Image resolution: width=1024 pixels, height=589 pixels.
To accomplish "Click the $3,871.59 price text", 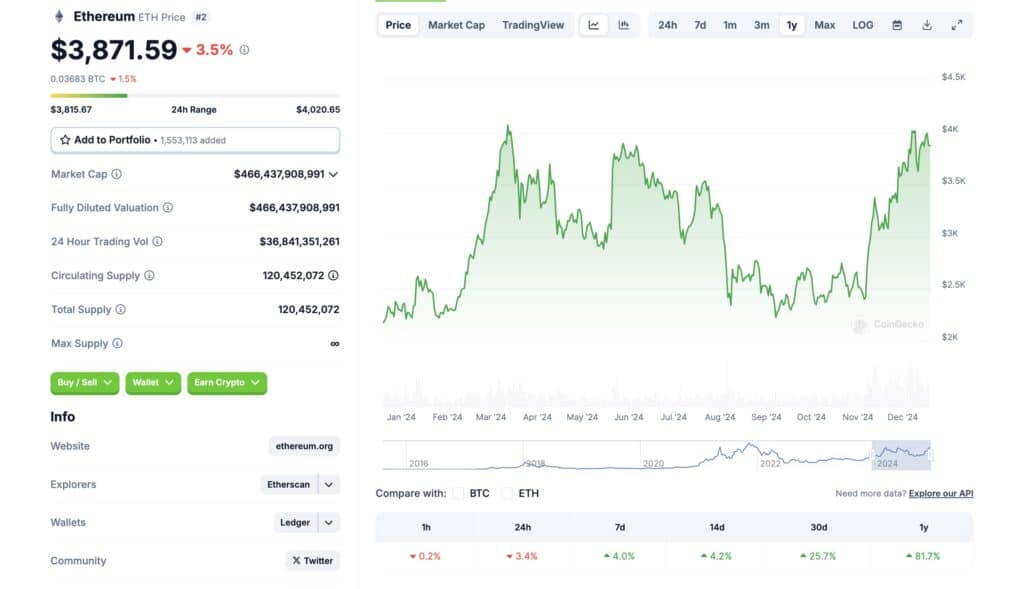I will pyautogui.click(x=114, y=50).
